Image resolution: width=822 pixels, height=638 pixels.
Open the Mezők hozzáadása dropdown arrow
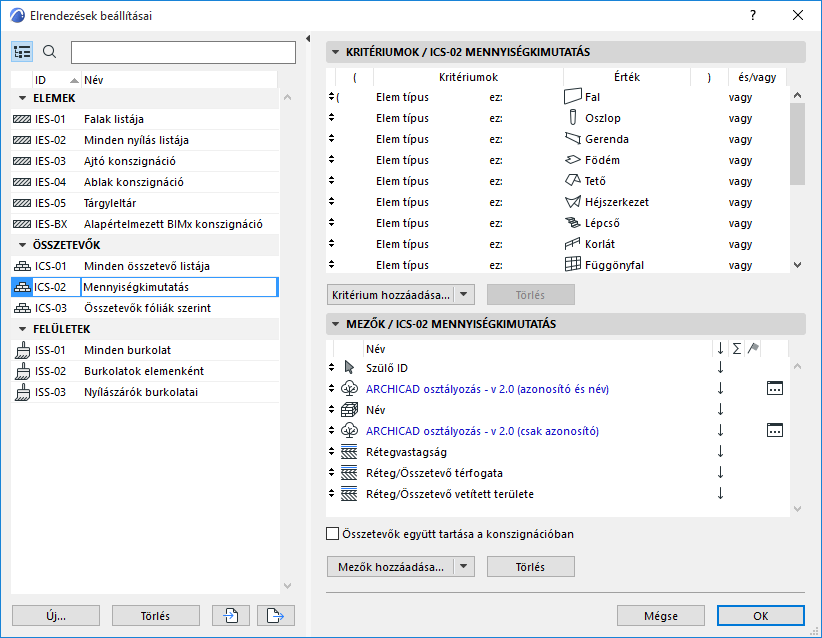[x=463, y=567]
